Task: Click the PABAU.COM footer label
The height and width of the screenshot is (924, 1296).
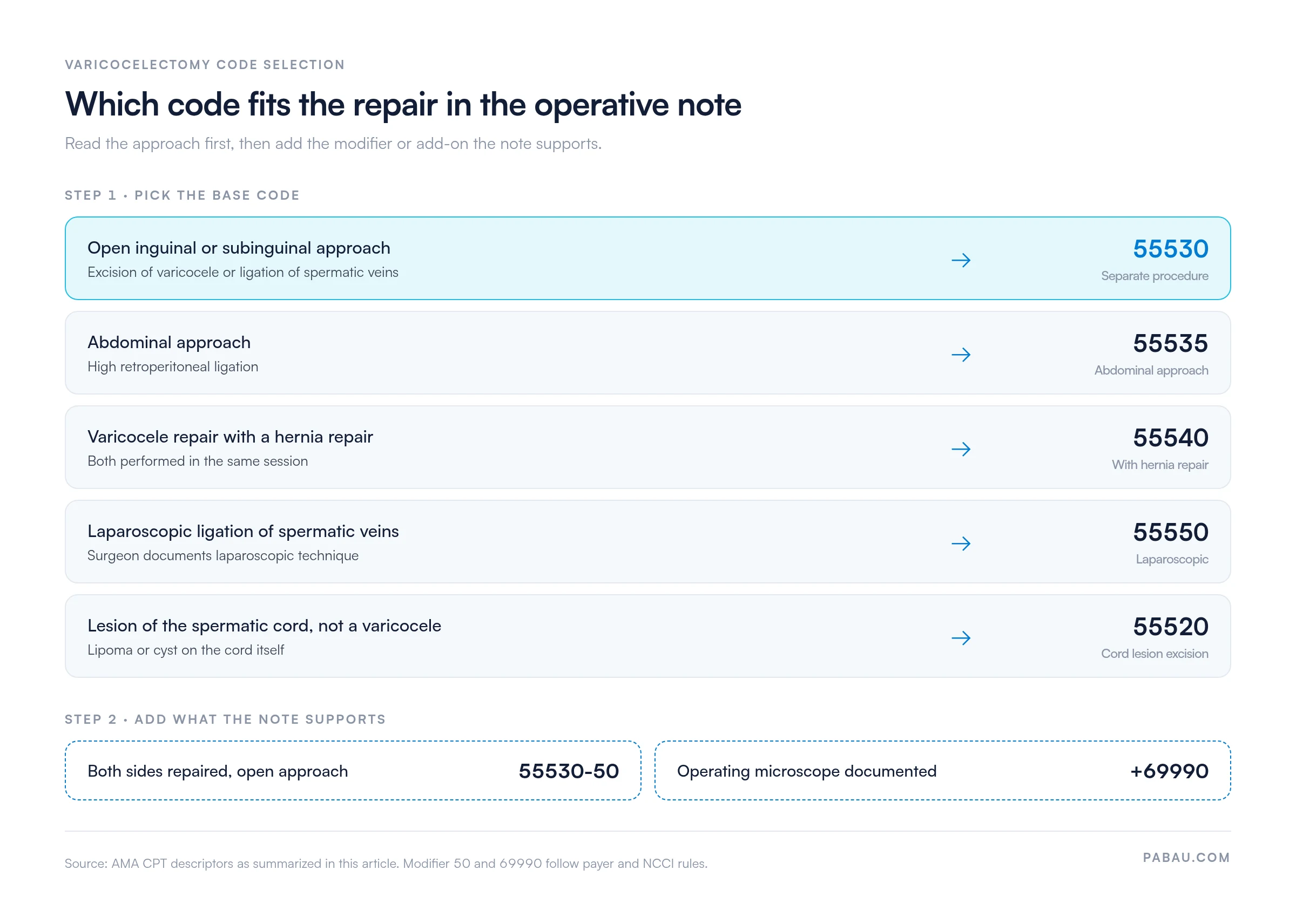Action: pos(1186,858)
